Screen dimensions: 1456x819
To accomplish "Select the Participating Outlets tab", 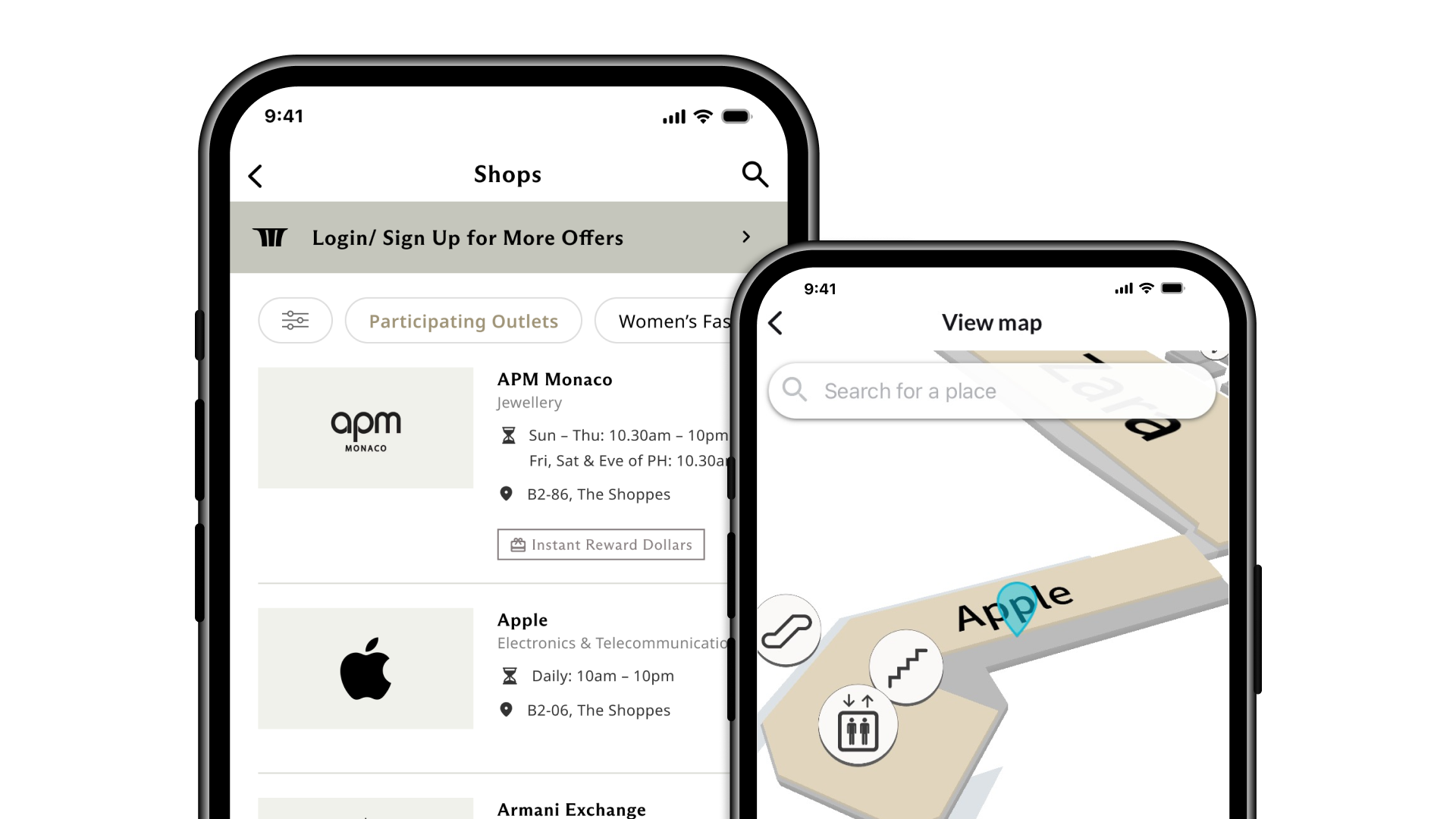I will [463, 320].
